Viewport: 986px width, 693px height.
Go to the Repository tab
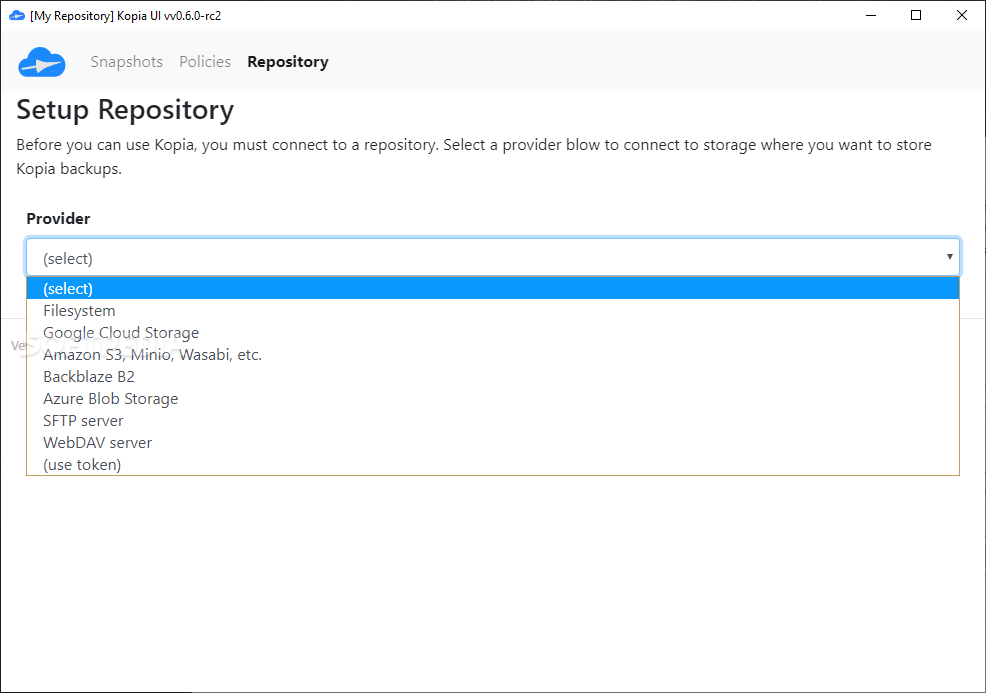point(288,62)
